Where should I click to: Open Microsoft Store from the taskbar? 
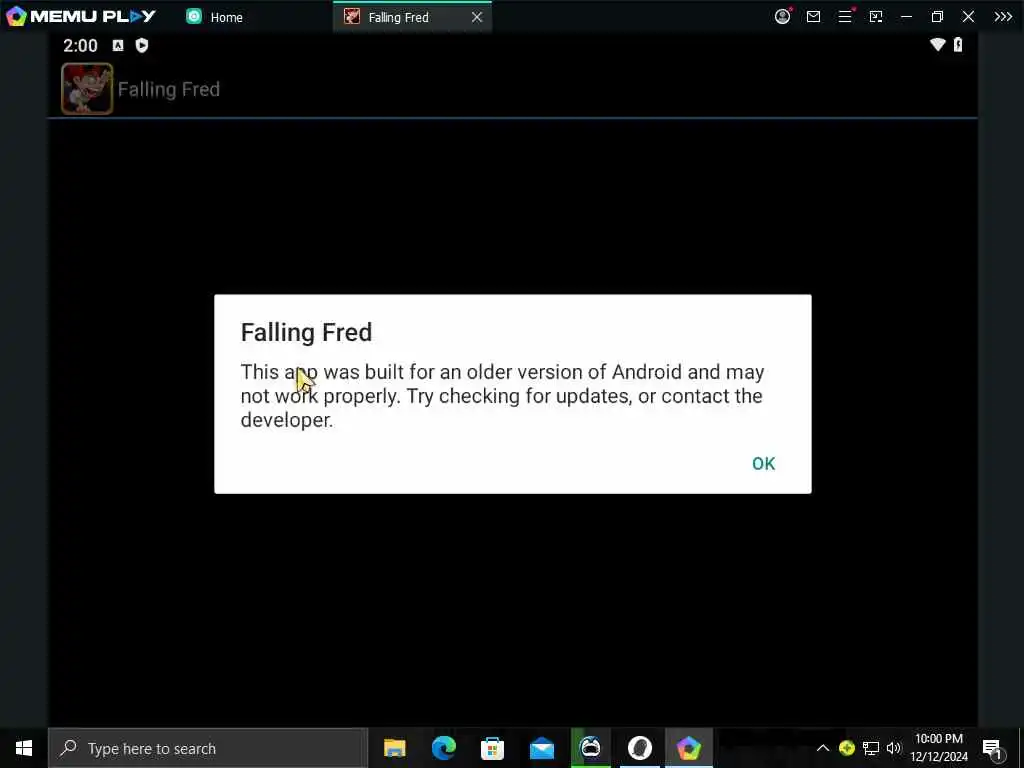(492, 748)
